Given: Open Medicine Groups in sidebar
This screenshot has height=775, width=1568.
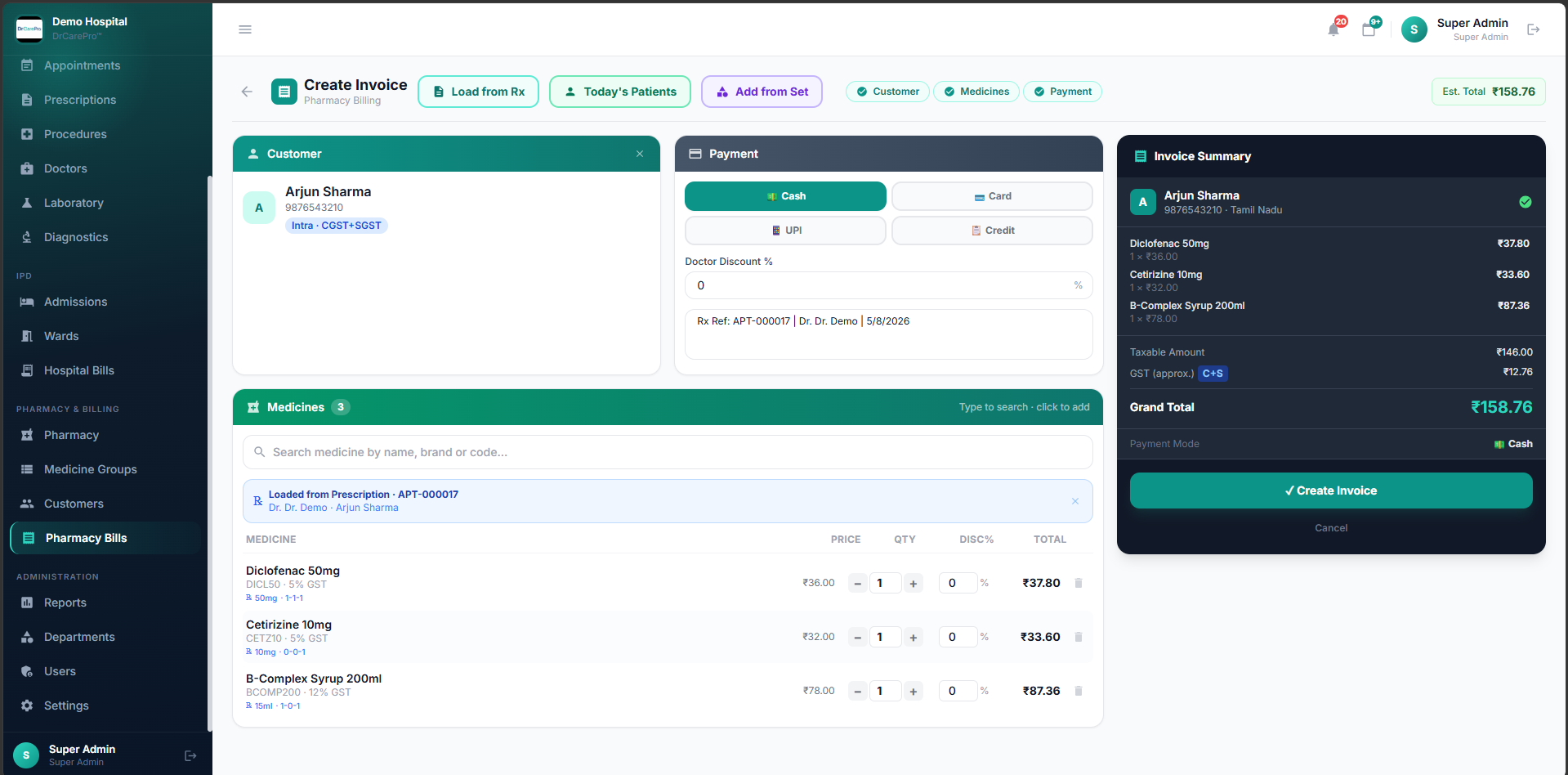Looking at the screenshot, I should click(105, 469).
